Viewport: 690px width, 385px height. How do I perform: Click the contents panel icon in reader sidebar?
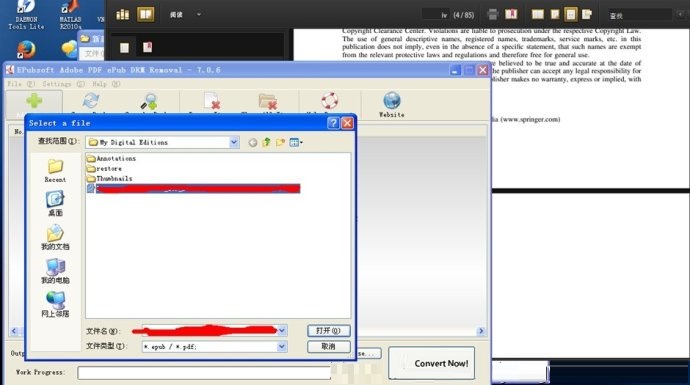(x=125, y=48)
